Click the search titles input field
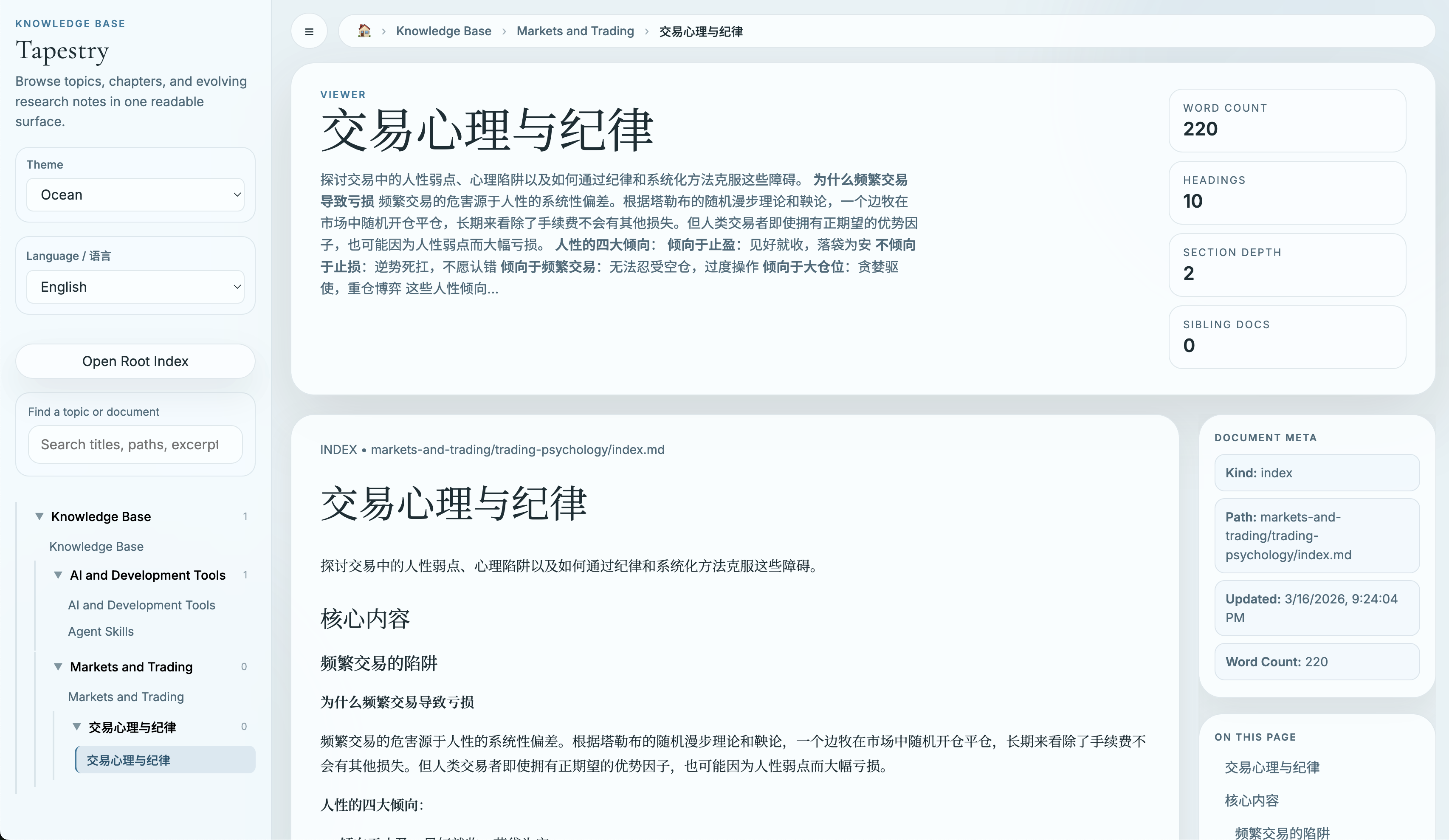 pyautogui.click(x=135, y=444)
